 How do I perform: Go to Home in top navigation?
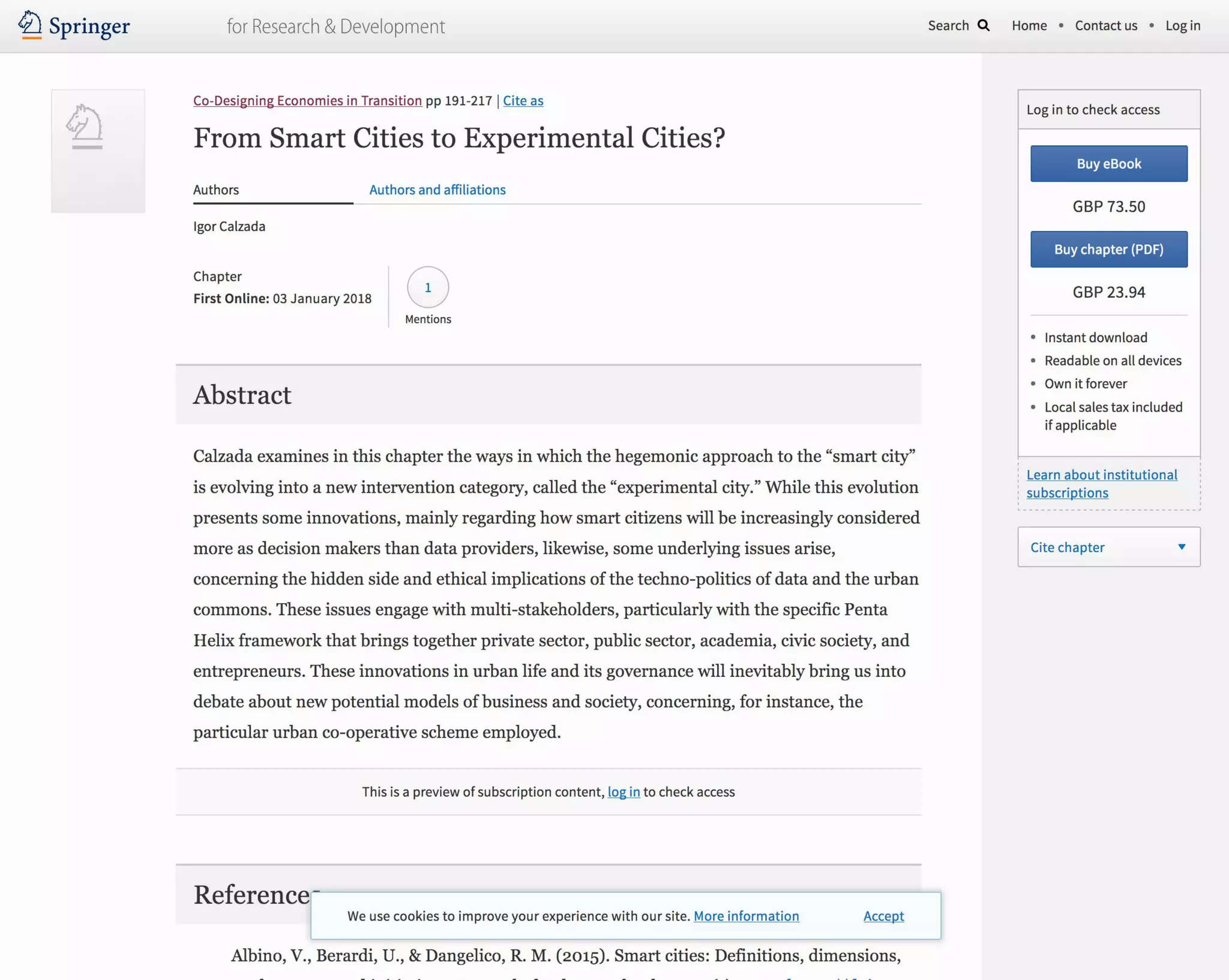1029,25
